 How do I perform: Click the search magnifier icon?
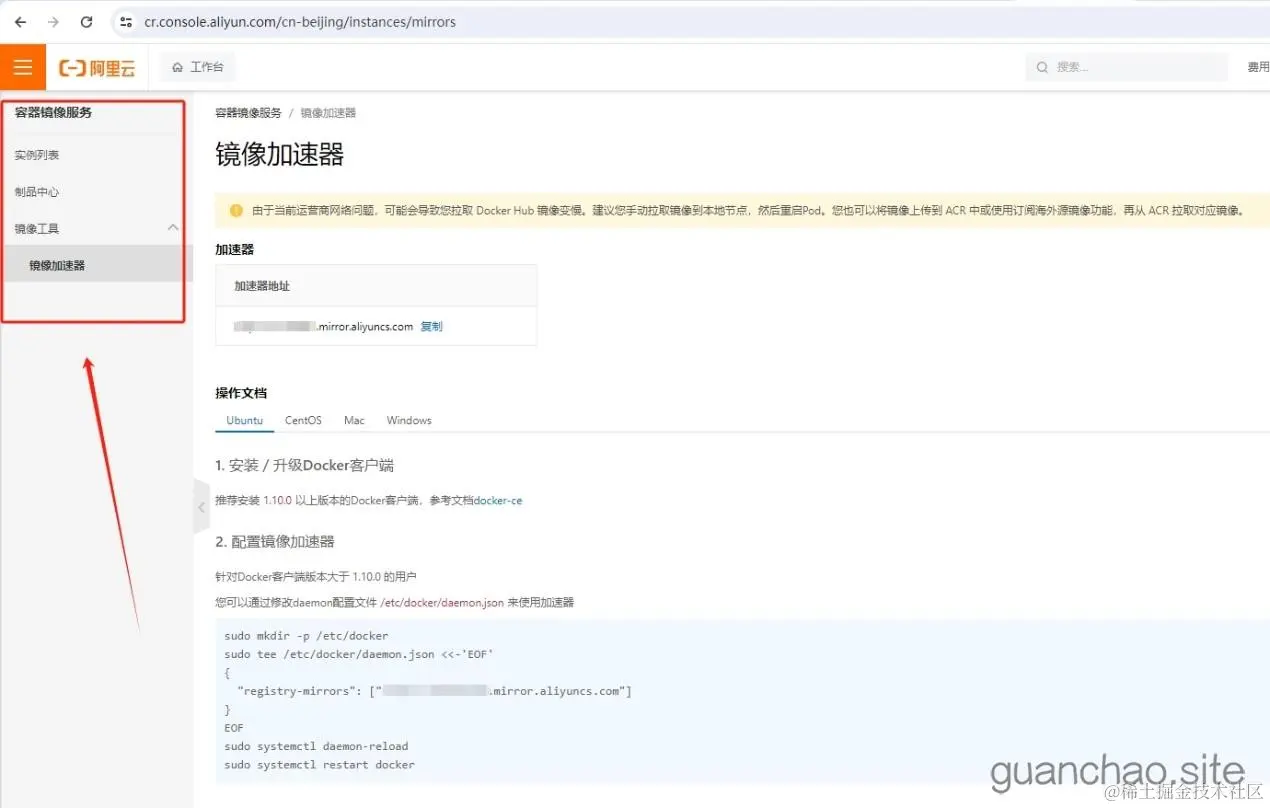pos(1042,67)
